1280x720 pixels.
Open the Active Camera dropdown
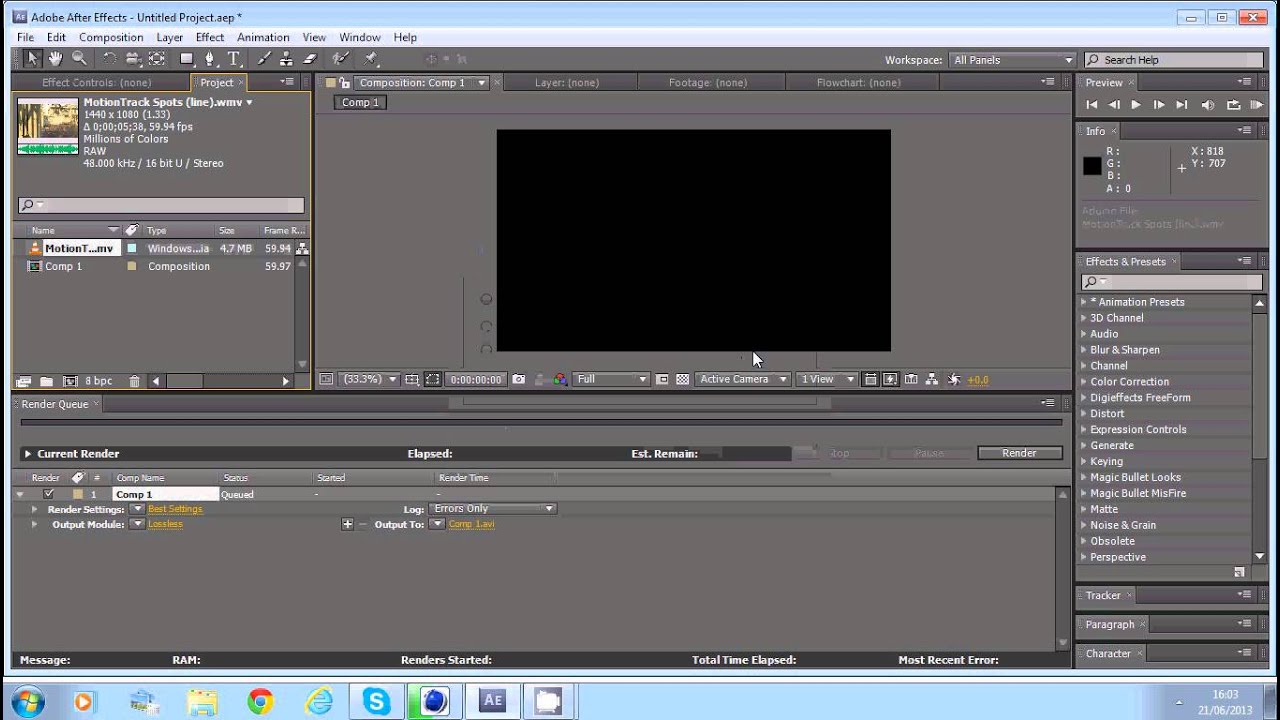pos(742,380)
